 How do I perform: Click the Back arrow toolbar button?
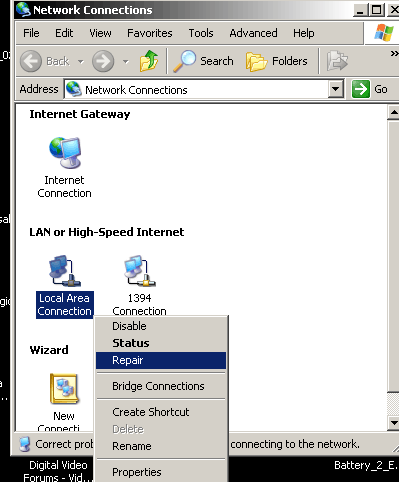tap(31, 61)
